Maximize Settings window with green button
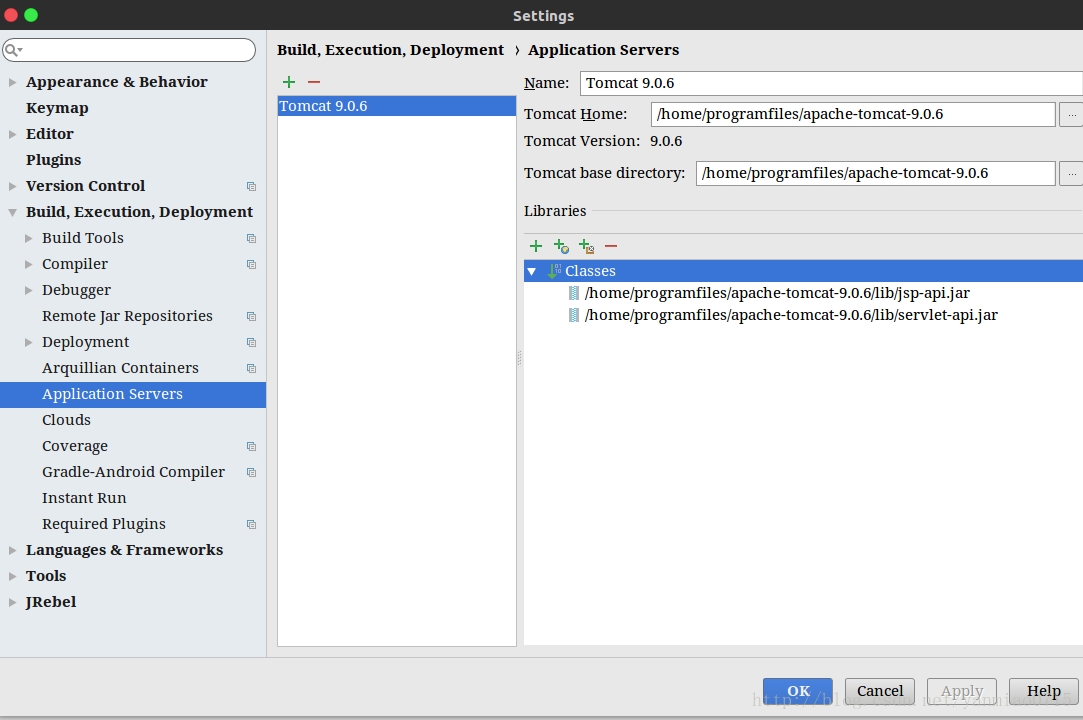This screenshot has width=1083, height=720. pyautogui.click(x=31, y=15)
